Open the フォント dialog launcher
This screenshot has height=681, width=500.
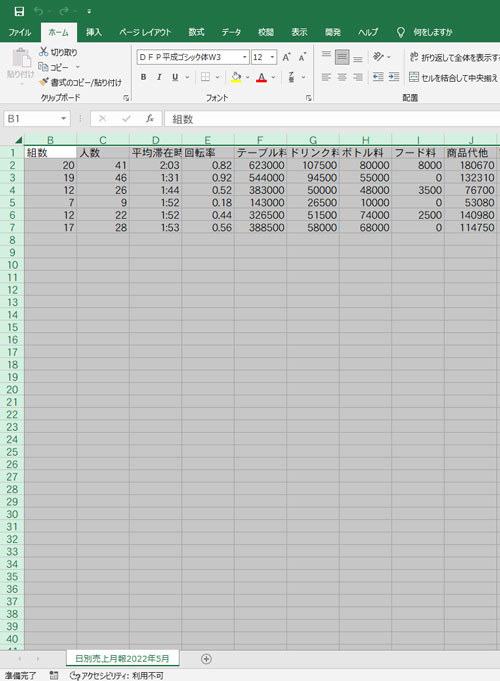click(308, 99)
